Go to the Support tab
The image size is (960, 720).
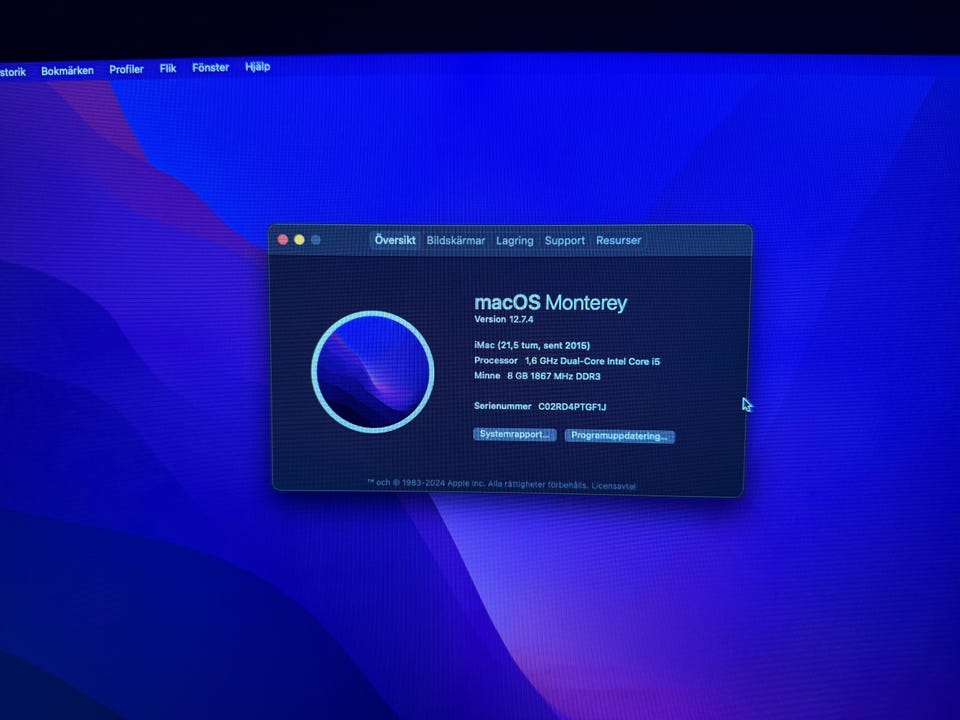[564, 241]
